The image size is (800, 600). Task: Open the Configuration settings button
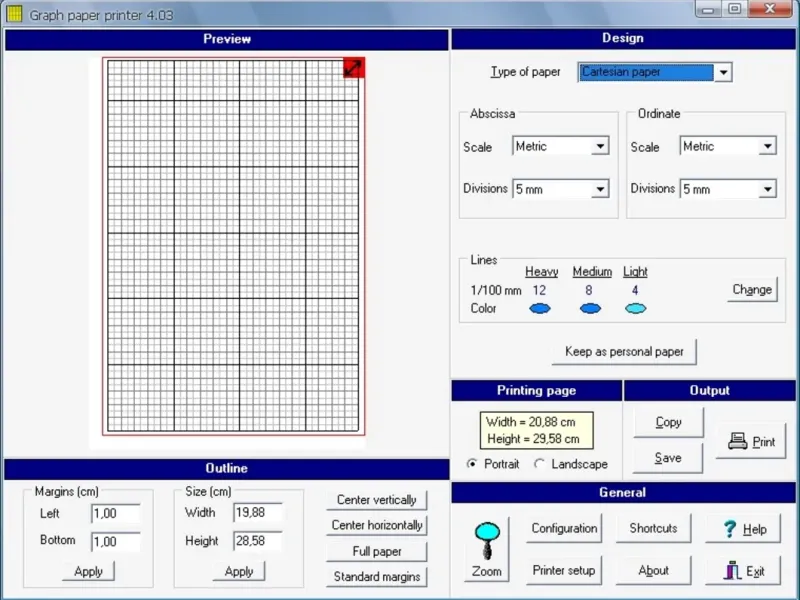564,528
